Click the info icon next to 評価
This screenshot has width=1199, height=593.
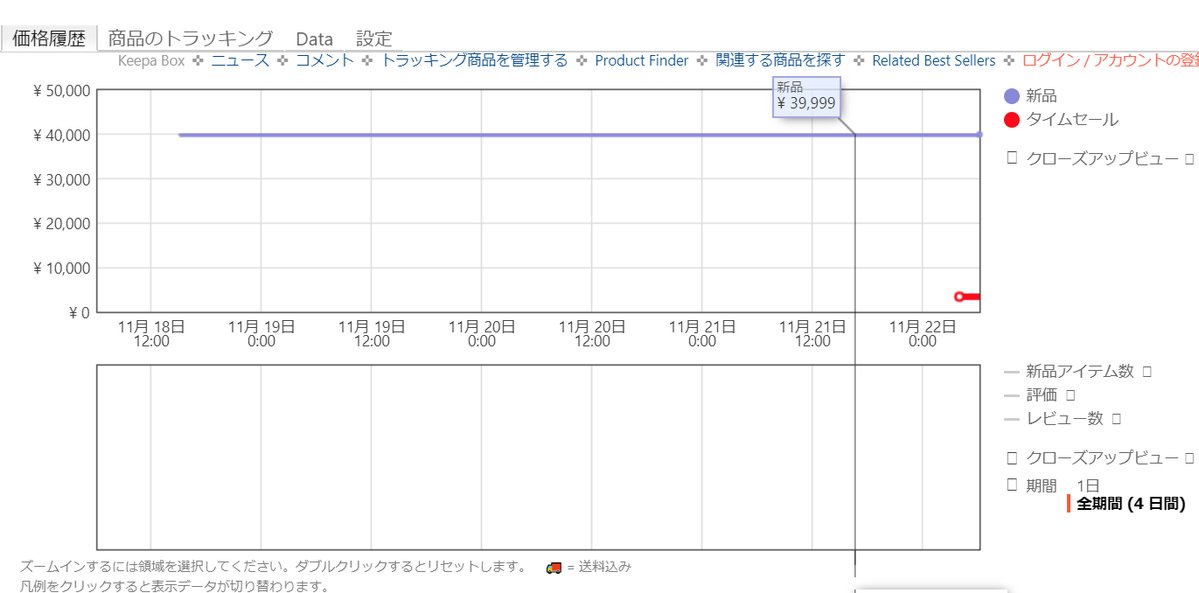[1071, 395]
